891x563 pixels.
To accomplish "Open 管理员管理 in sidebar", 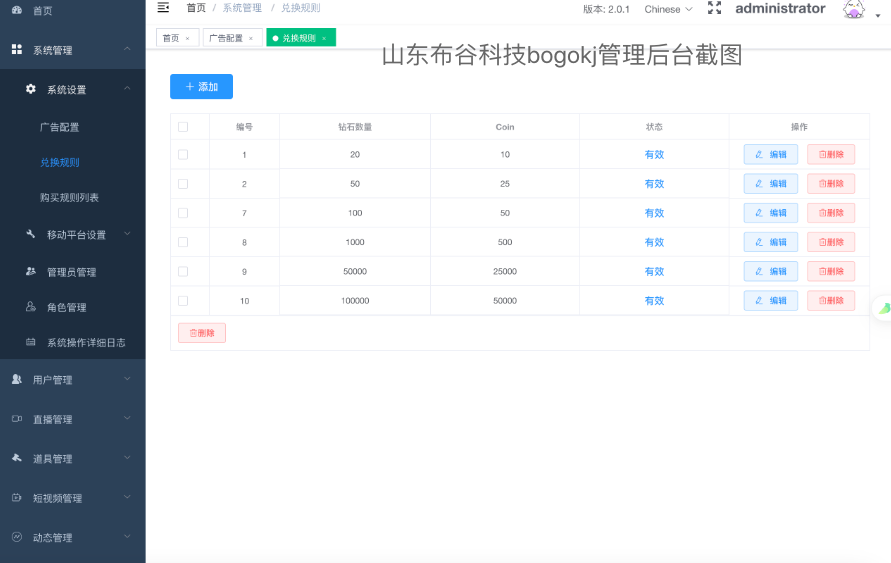I will (x=71, y=272).
